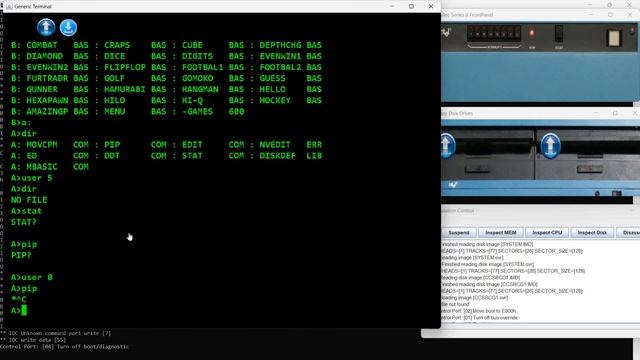Screen dimensions: 640x360
Task: Click the Floppy Disk Drives window title
Action: coord(457,113)
